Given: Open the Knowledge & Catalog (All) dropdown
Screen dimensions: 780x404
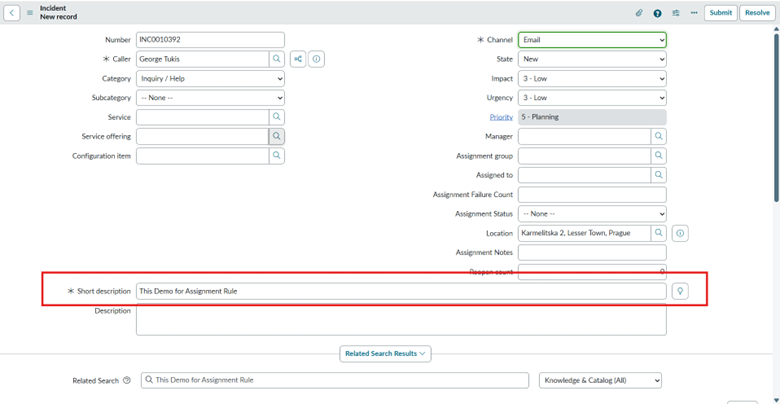Looking at the screenshot, I should pos(600,380).
